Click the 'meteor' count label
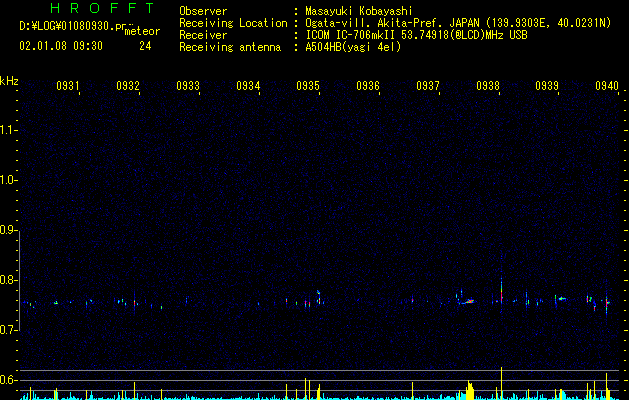The height and width of the screenshot is (400, 629). tap(142, 30)
